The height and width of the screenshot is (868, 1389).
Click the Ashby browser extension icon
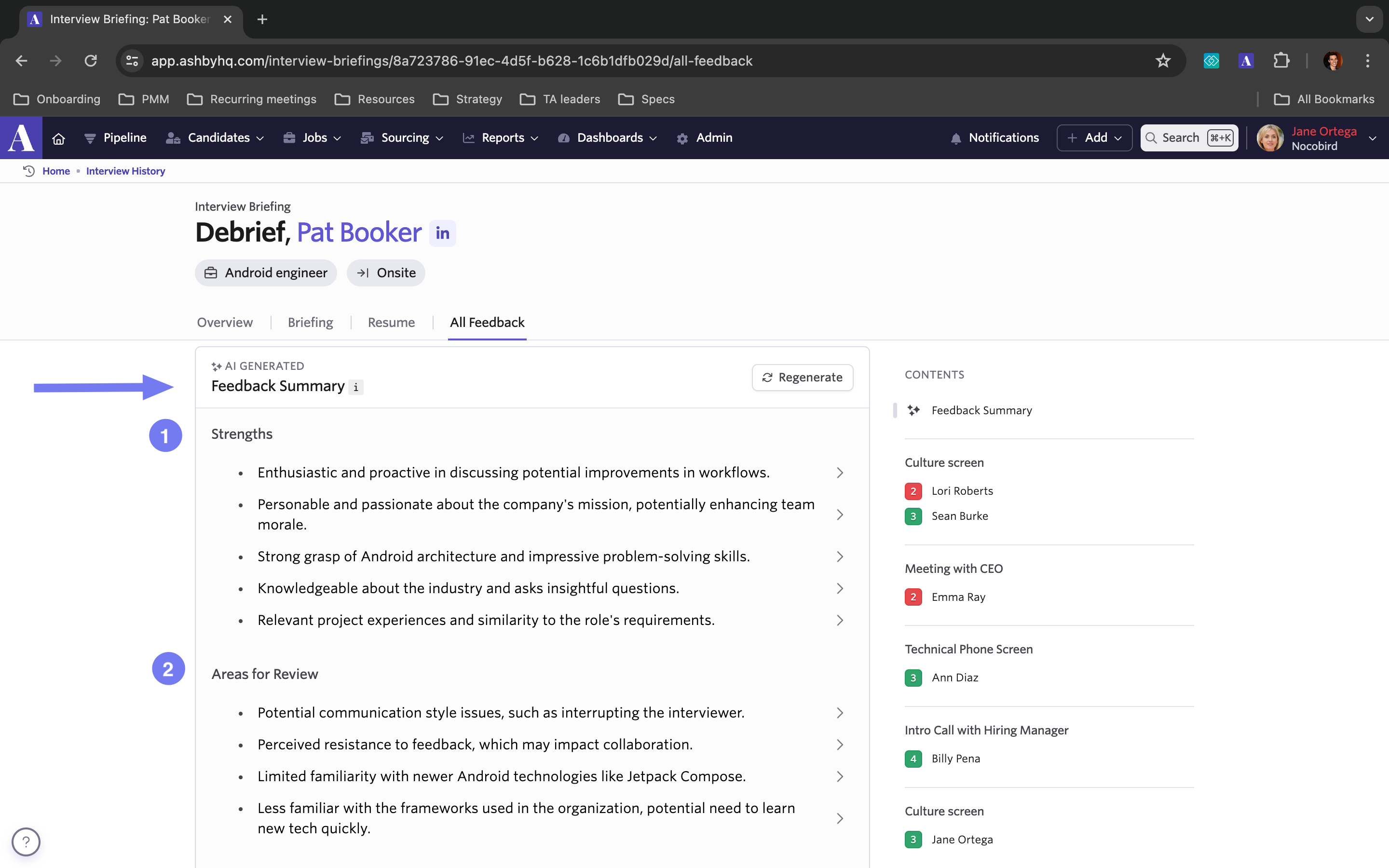pos(1245,61)
